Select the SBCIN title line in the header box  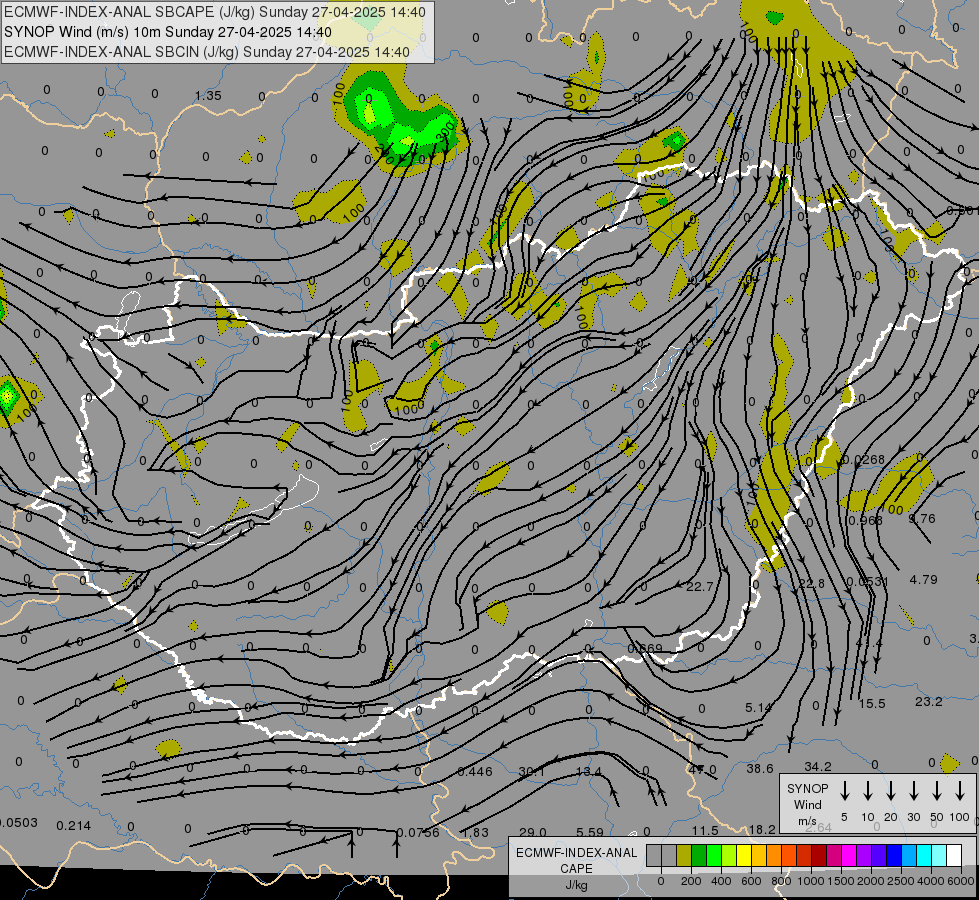tap(207, 52)
